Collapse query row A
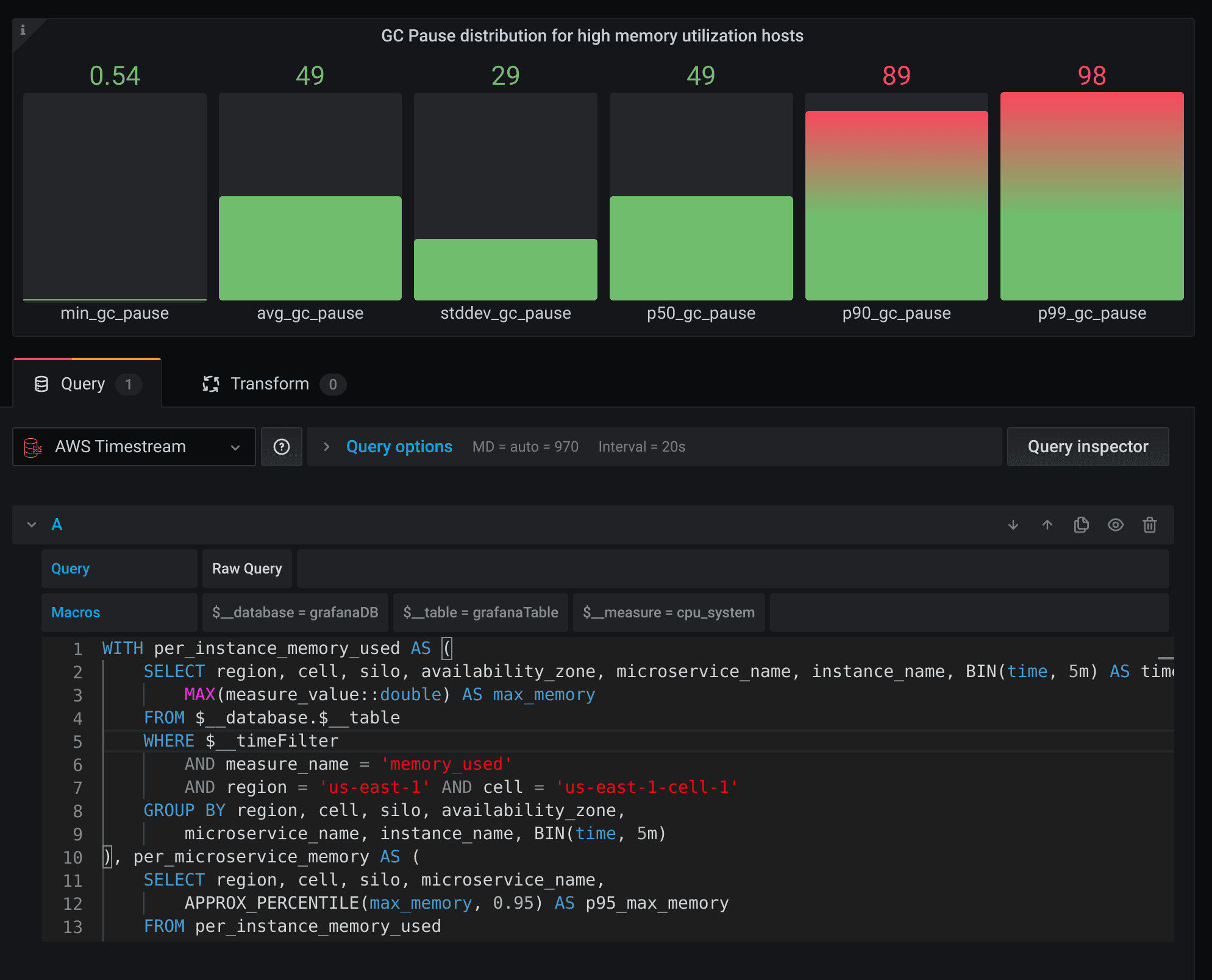This screenshot has height=980, width=1212. tap(32, 525)
